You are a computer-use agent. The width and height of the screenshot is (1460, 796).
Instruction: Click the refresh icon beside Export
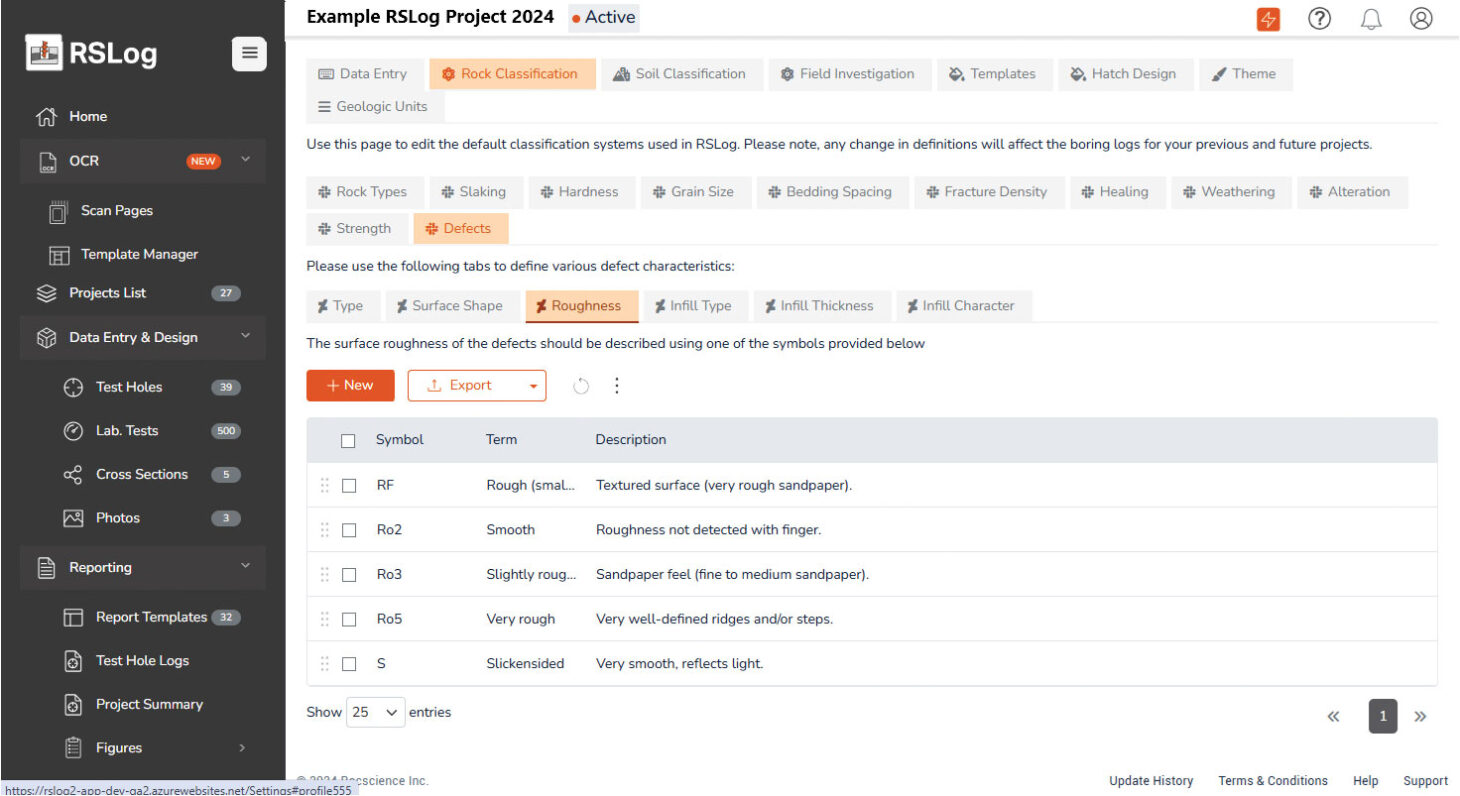[x=581, y=386]
